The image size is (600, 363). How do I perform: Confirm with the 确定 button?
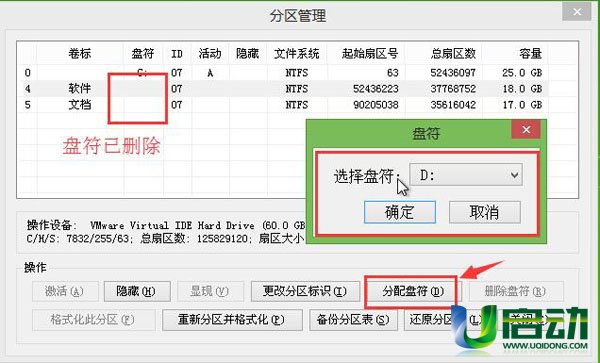(399, 212)
